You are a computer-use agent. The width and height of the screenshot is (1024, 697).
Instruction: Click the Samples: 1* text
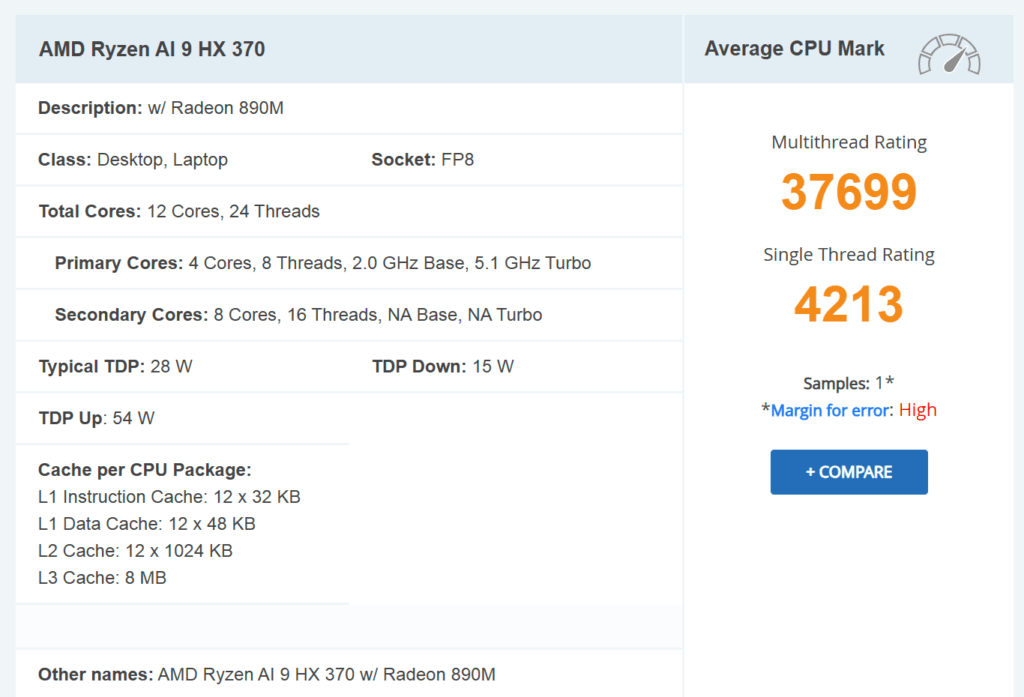(x=848, y=383)
